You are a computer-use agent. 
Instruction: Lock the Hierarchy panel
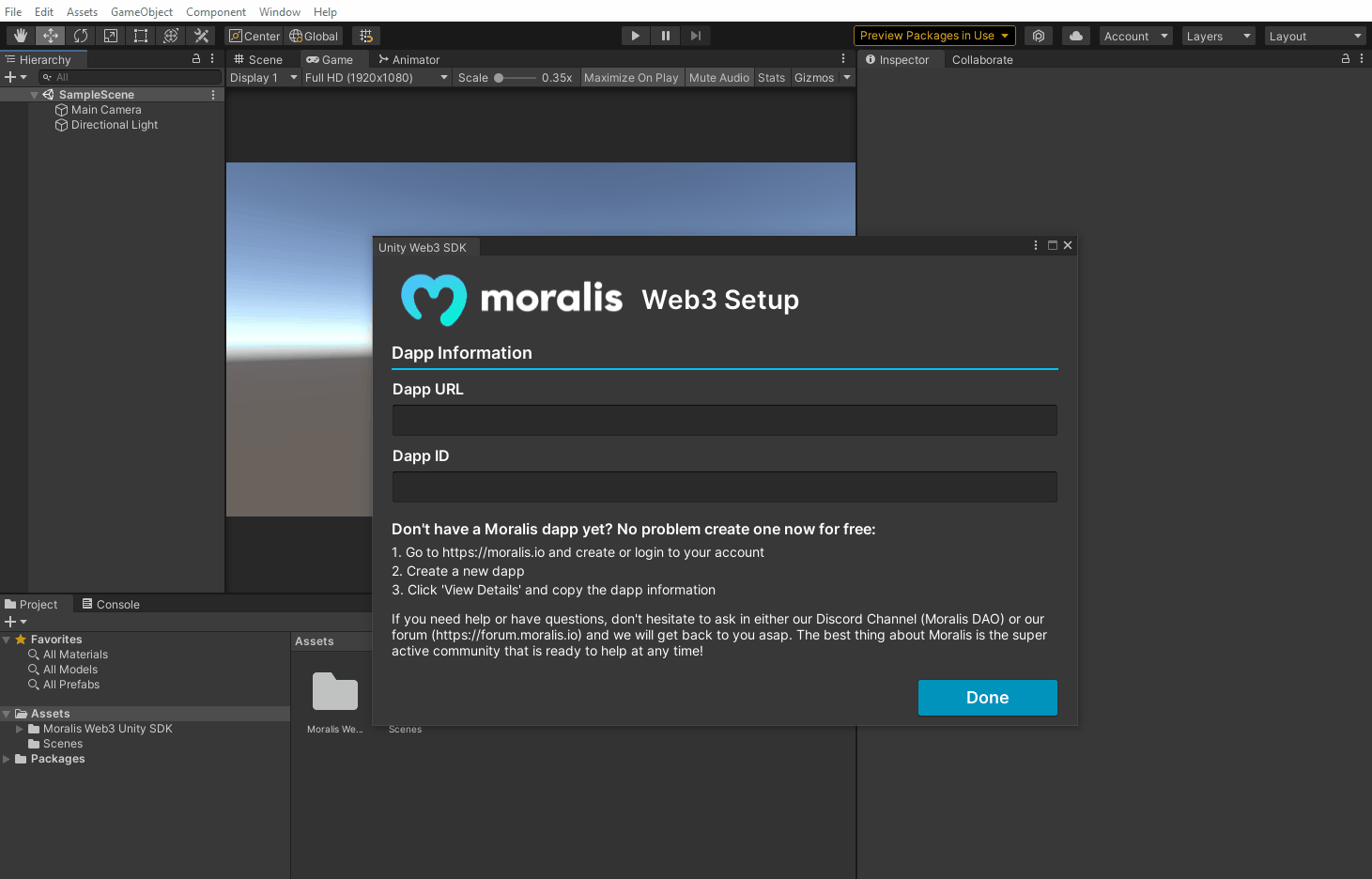(196, 58)
